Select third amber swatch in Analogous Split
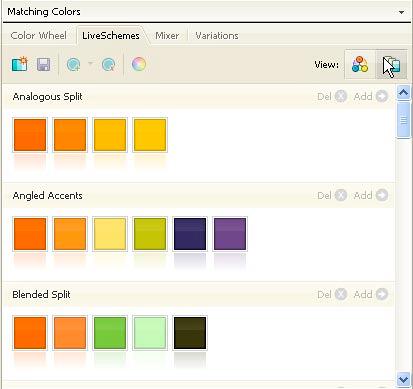This screenshot has height=389, width=413. (110, 135)
